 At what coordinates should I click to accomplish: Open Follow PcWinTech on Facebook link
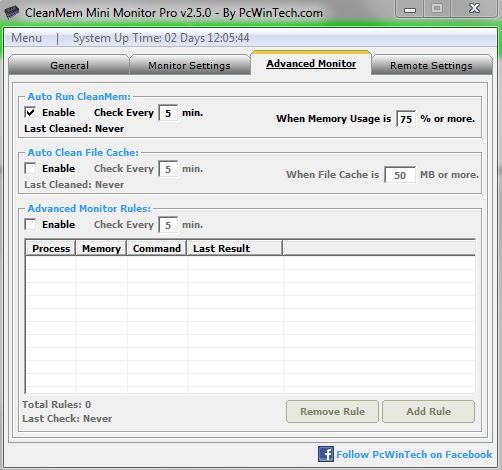coord(414,454)
